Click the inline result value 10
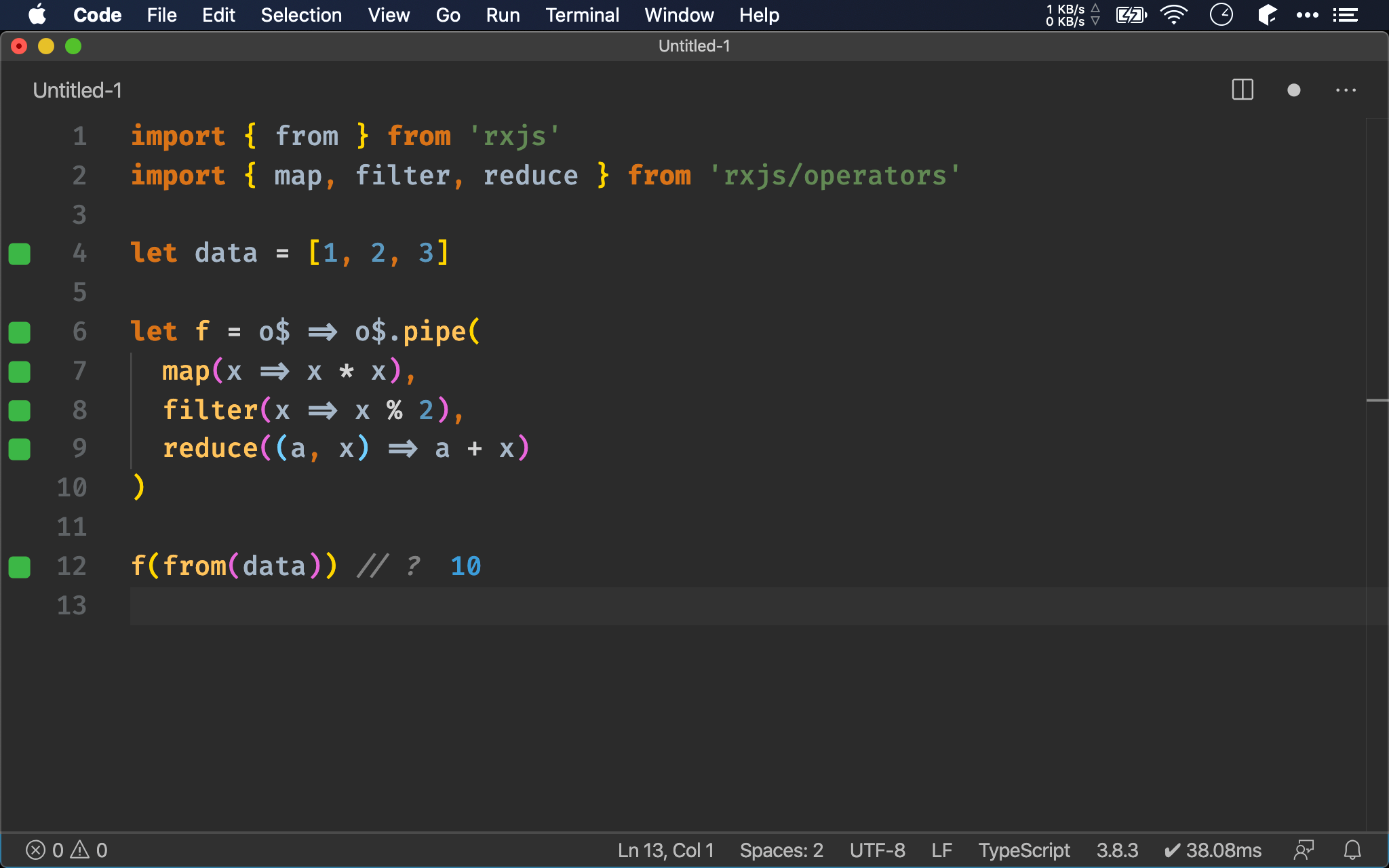1389x868 pixels. click(466, 566)
